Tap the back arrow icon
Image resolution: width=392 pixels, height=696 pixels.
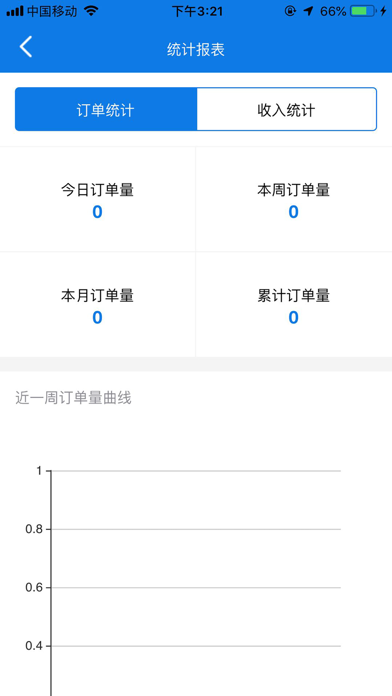click(26, 47)
